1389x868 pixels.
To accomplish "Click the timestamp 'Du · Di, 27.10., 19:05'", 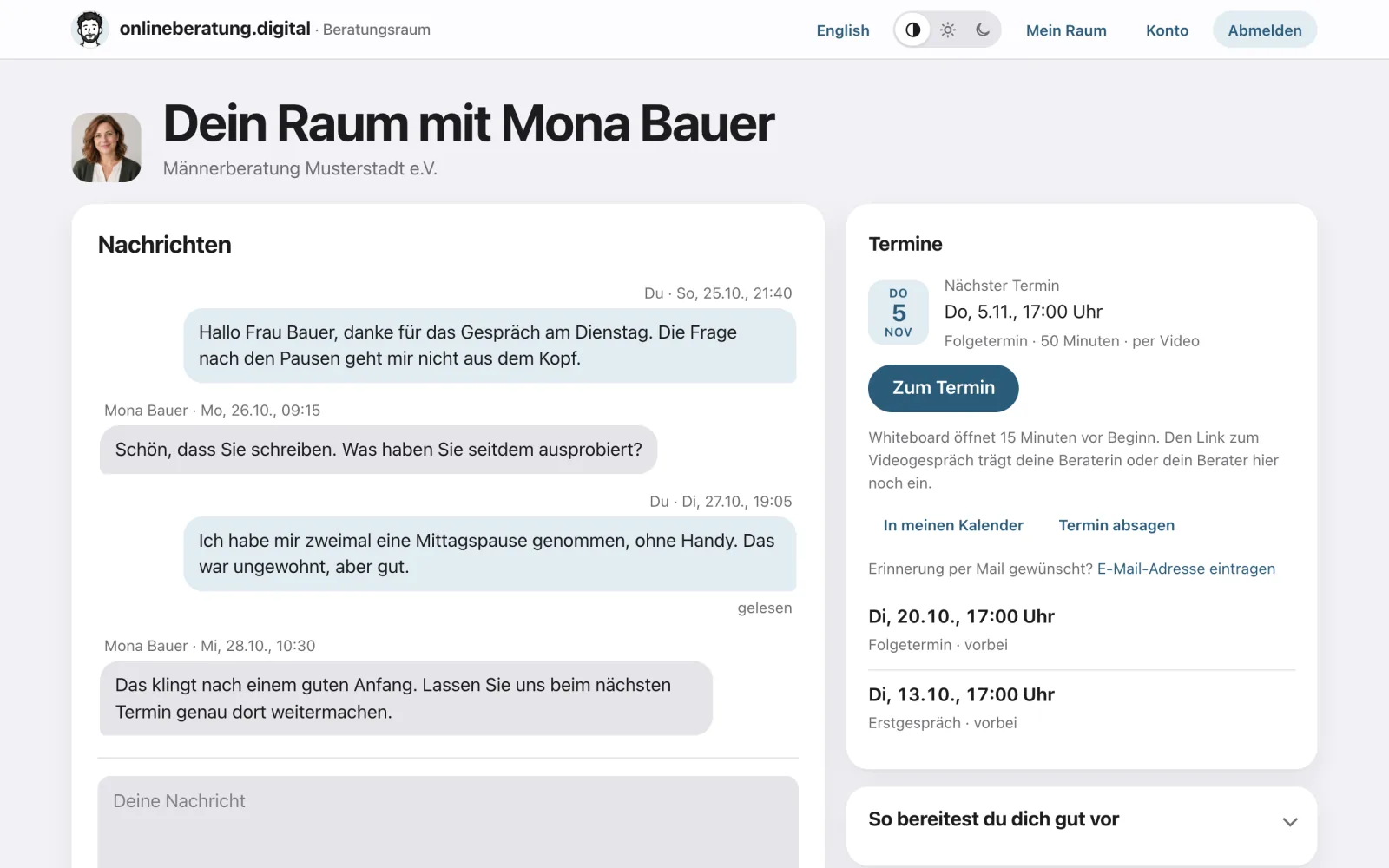I will point(721,502).
